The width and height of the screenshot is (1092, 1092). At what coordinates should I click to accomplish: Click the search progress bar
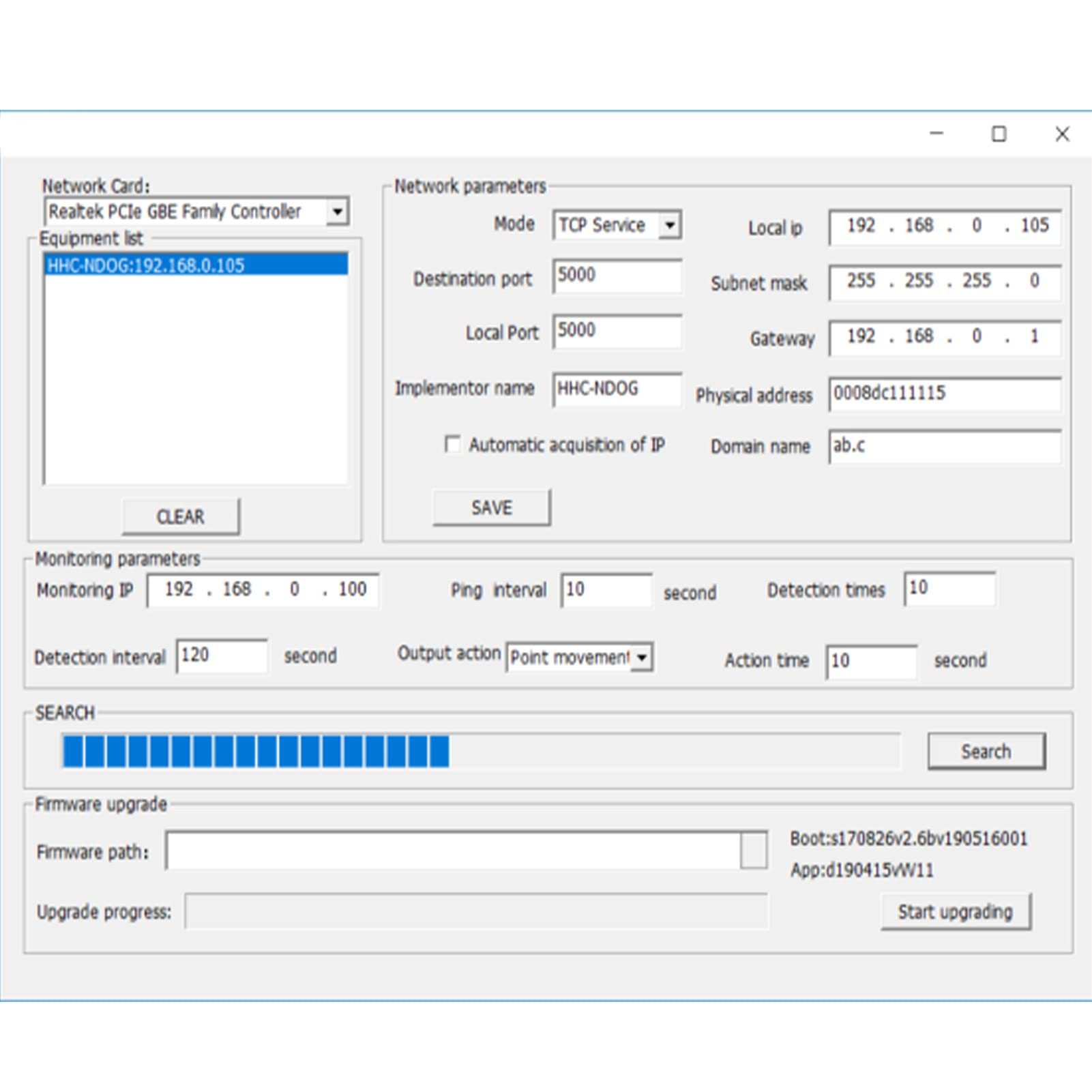tap(481, 751)
